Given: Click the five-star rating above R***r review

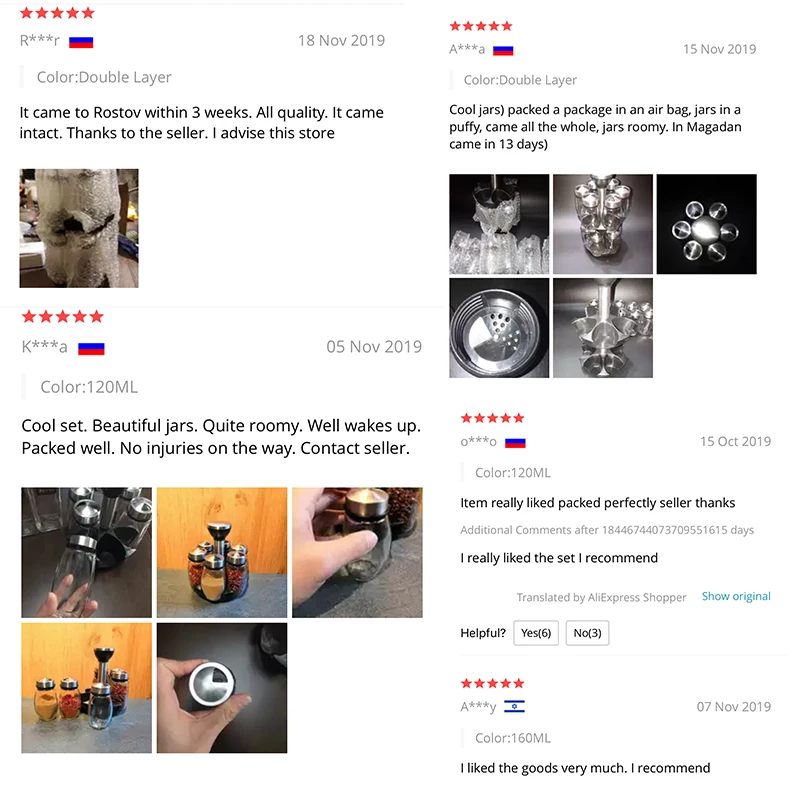Looking at the screenshot, I should tap(57, 13).
